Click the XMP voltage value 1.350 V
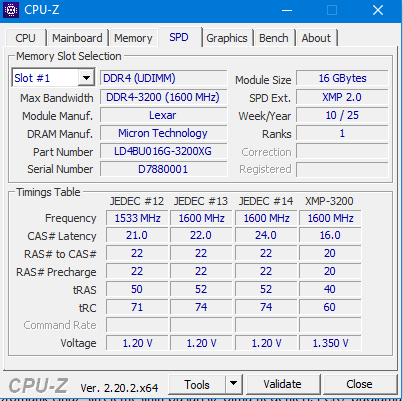The width and height of the screenshot is (403, 401). click(330, 343)
